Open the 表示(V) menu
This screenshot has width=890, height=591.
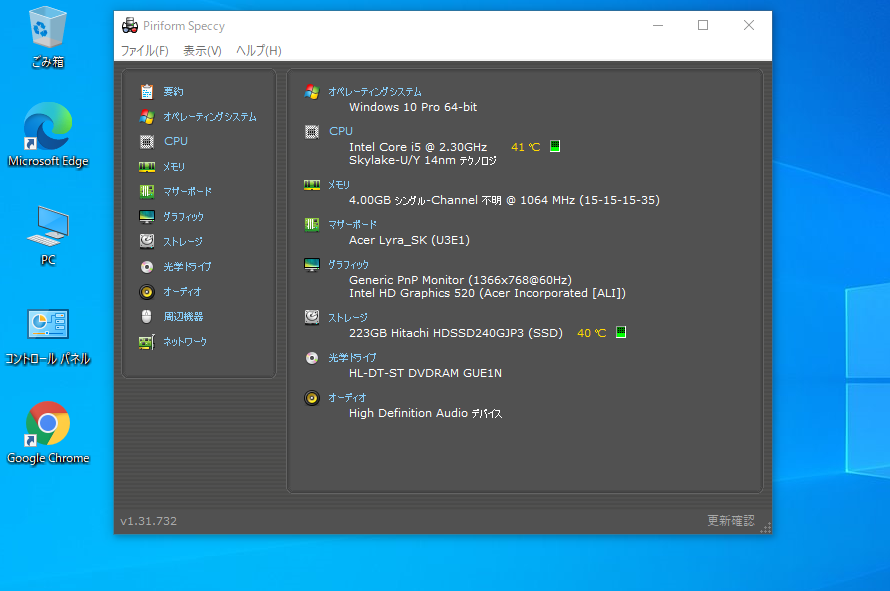pyautogui.click(x=202, y=51)
